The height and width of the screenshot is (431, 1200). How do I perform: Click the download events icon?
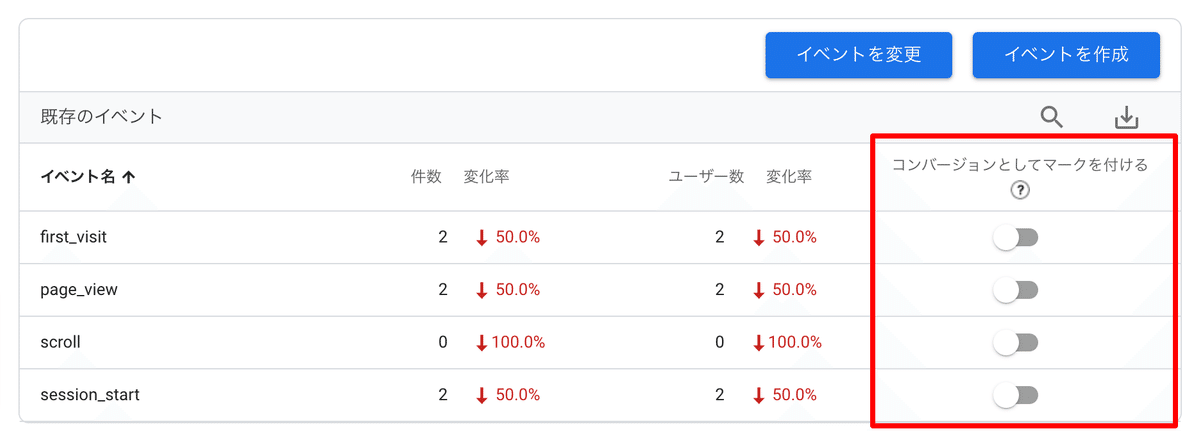(x=1127, y=117)
